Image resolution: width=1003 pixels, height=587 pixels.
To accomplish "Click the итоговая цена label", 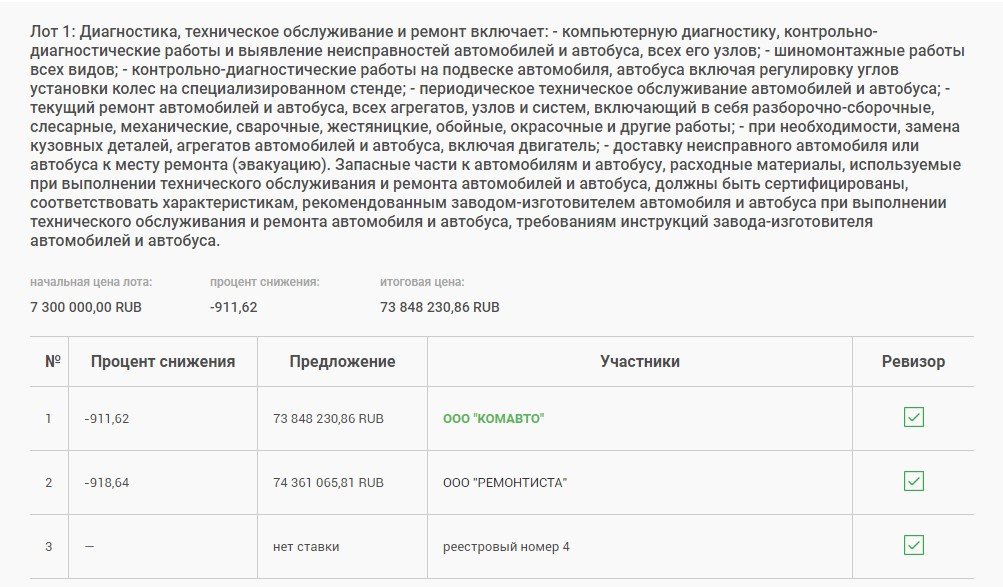I will point(422,283).
